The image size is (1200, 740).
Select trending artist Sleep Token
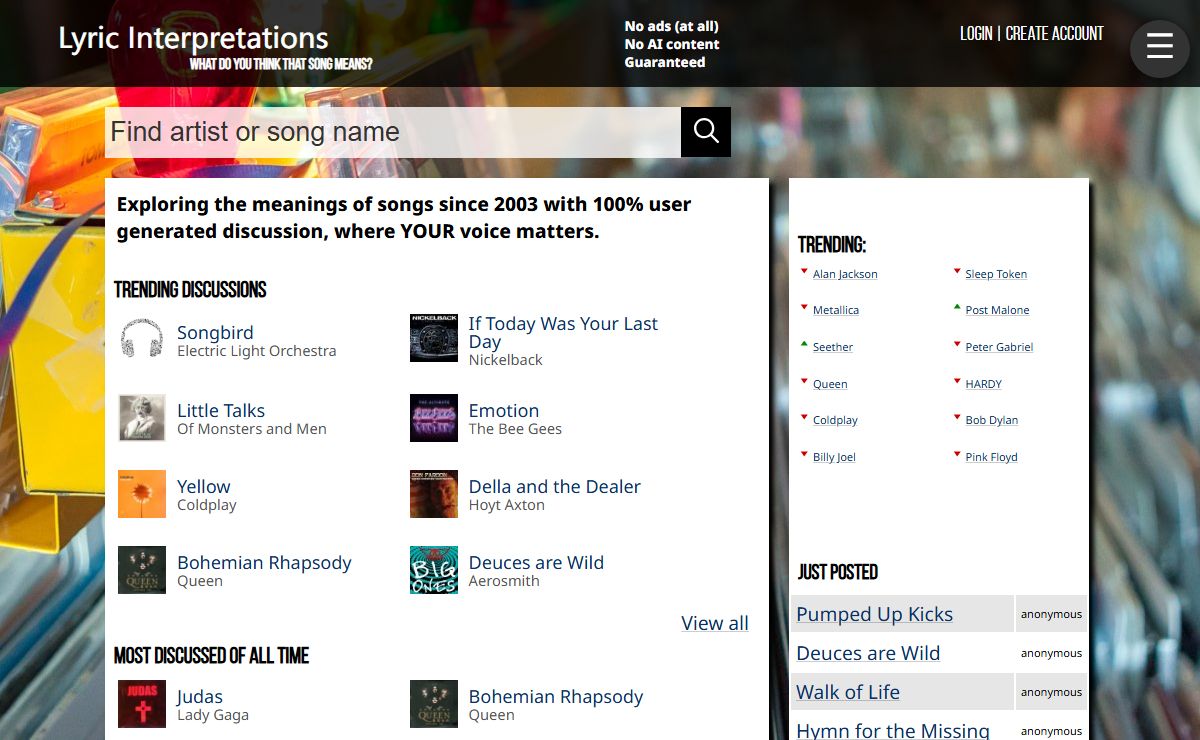[996, 274]
